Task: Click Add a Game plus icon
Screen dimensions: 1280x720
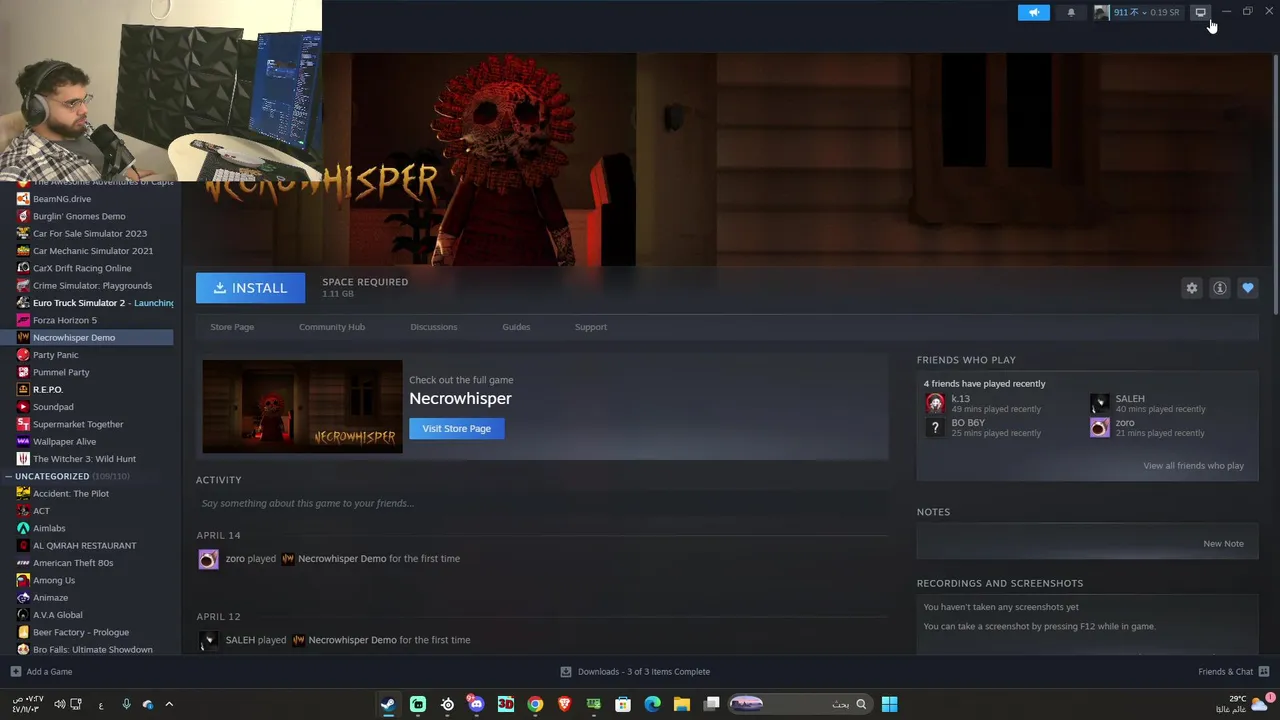Action: coord(15,672)
